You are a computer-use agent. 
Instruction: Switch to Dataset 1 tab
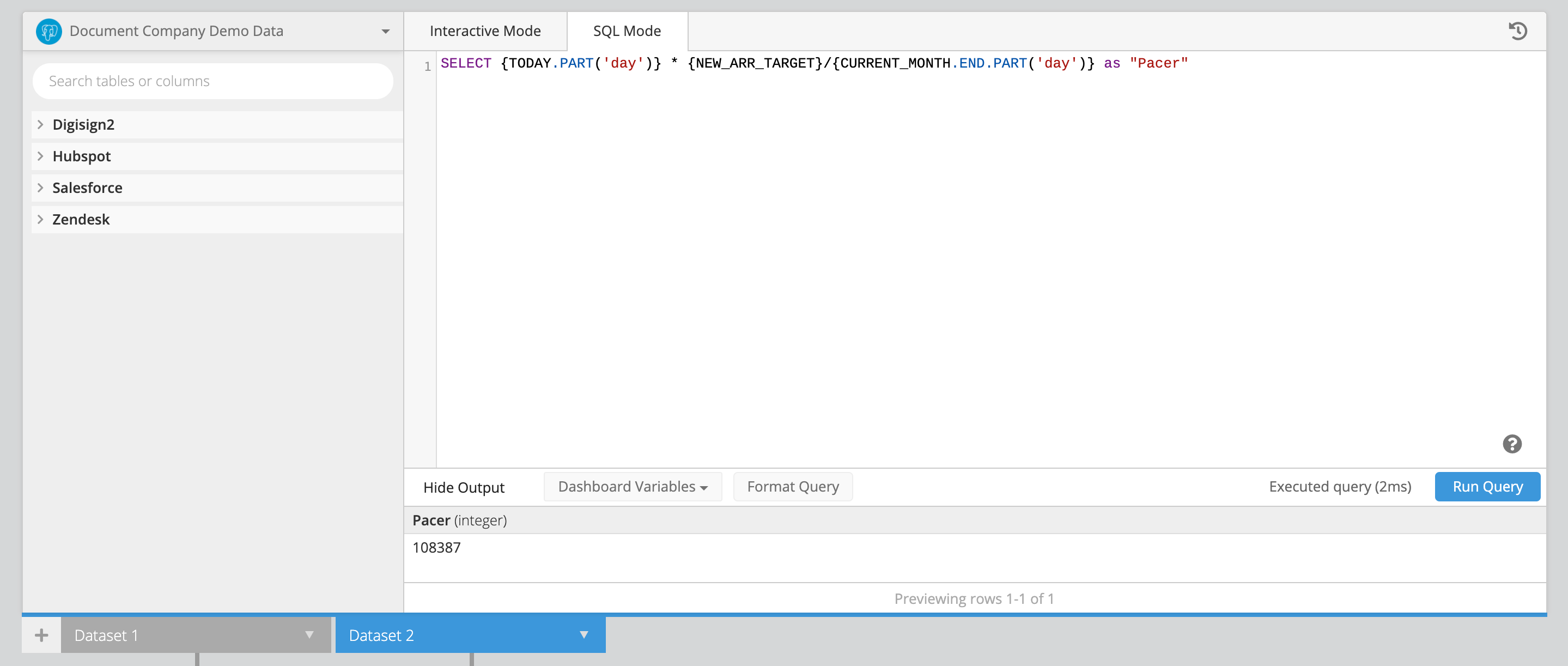pos(196,635)
